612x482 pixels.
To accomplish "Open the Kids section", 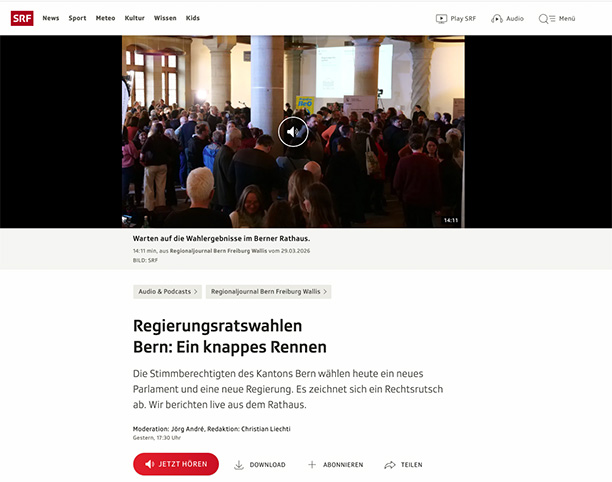I will [x=192, y=18].
